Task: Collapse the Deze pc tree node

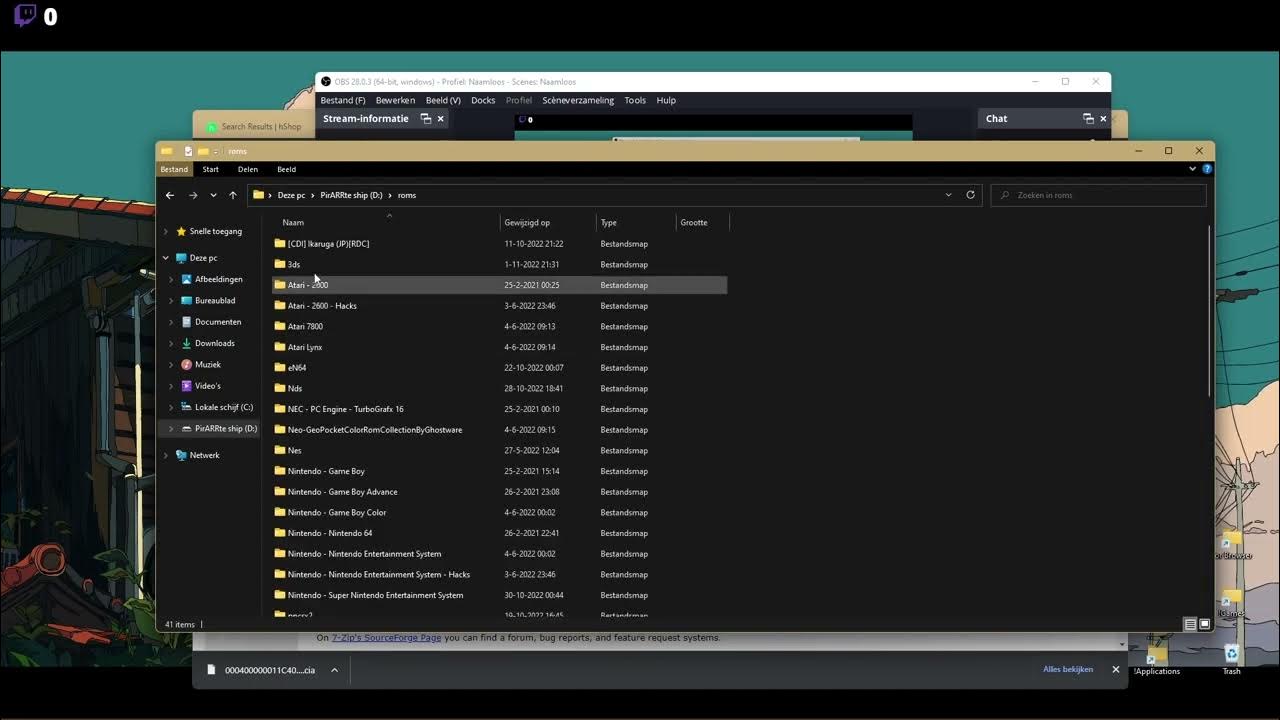Action: click(166, 258)
